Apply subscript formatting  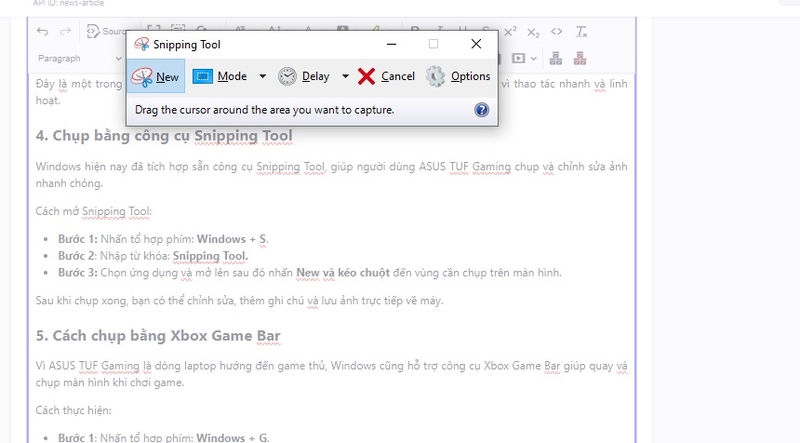click(x=533, y=33)
